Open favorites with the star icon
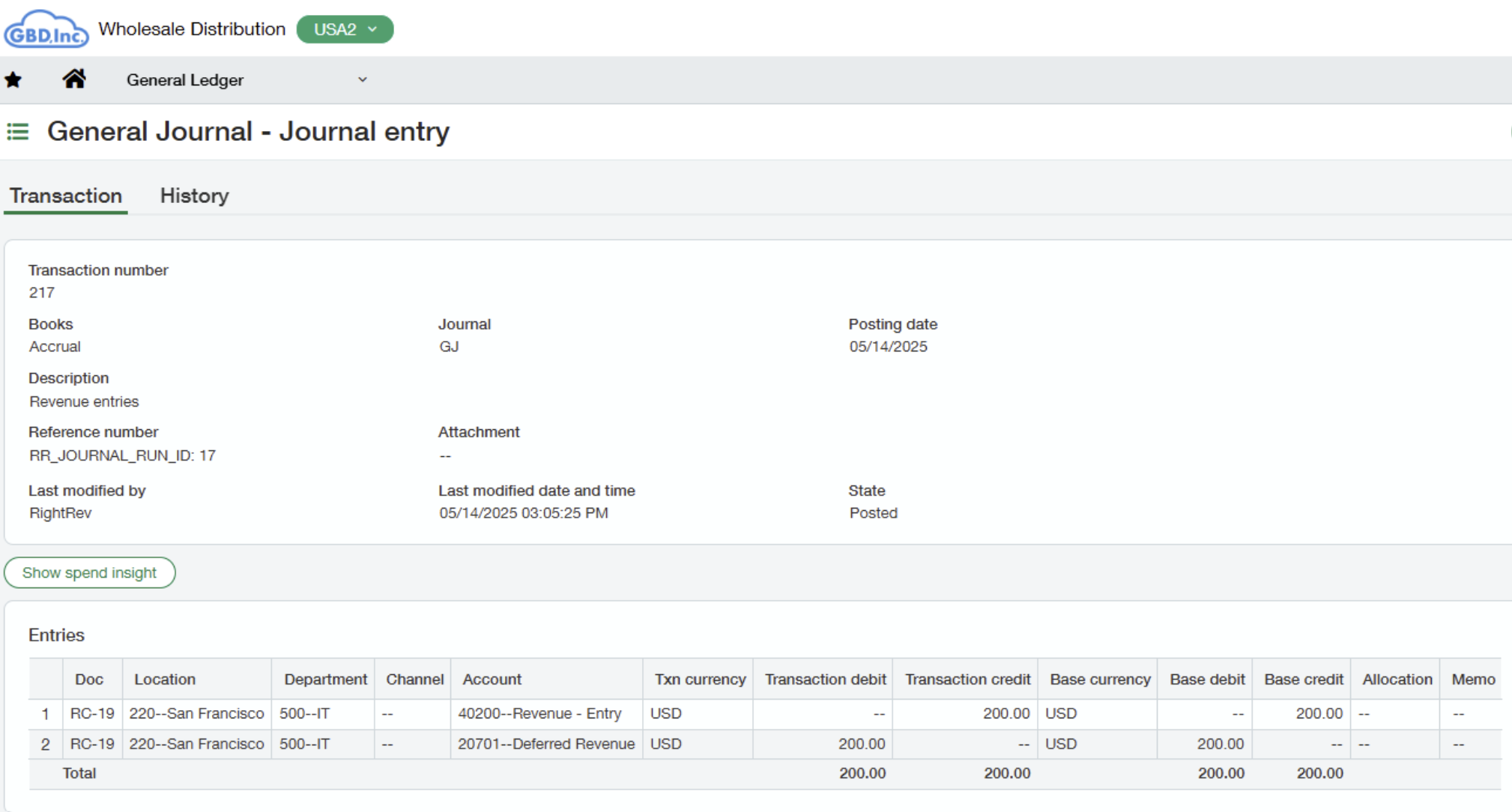This screenshot has height=812, width=1512. tap(13, 79)
